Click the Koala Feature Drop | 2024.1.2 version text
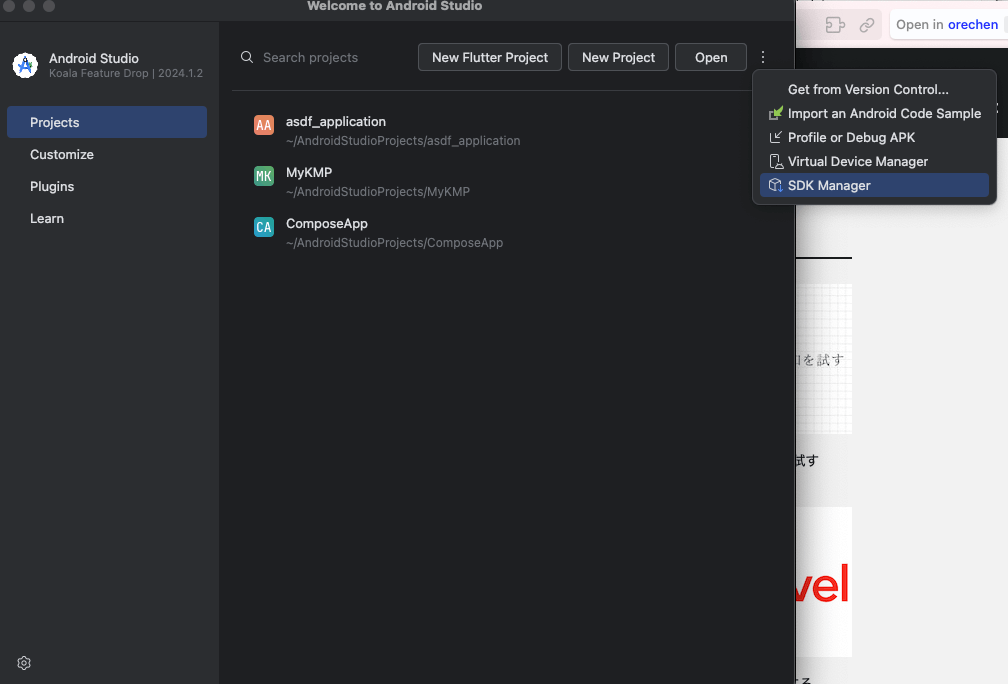Viewport: 1008px width, 684px height. [x=126, y=73]
